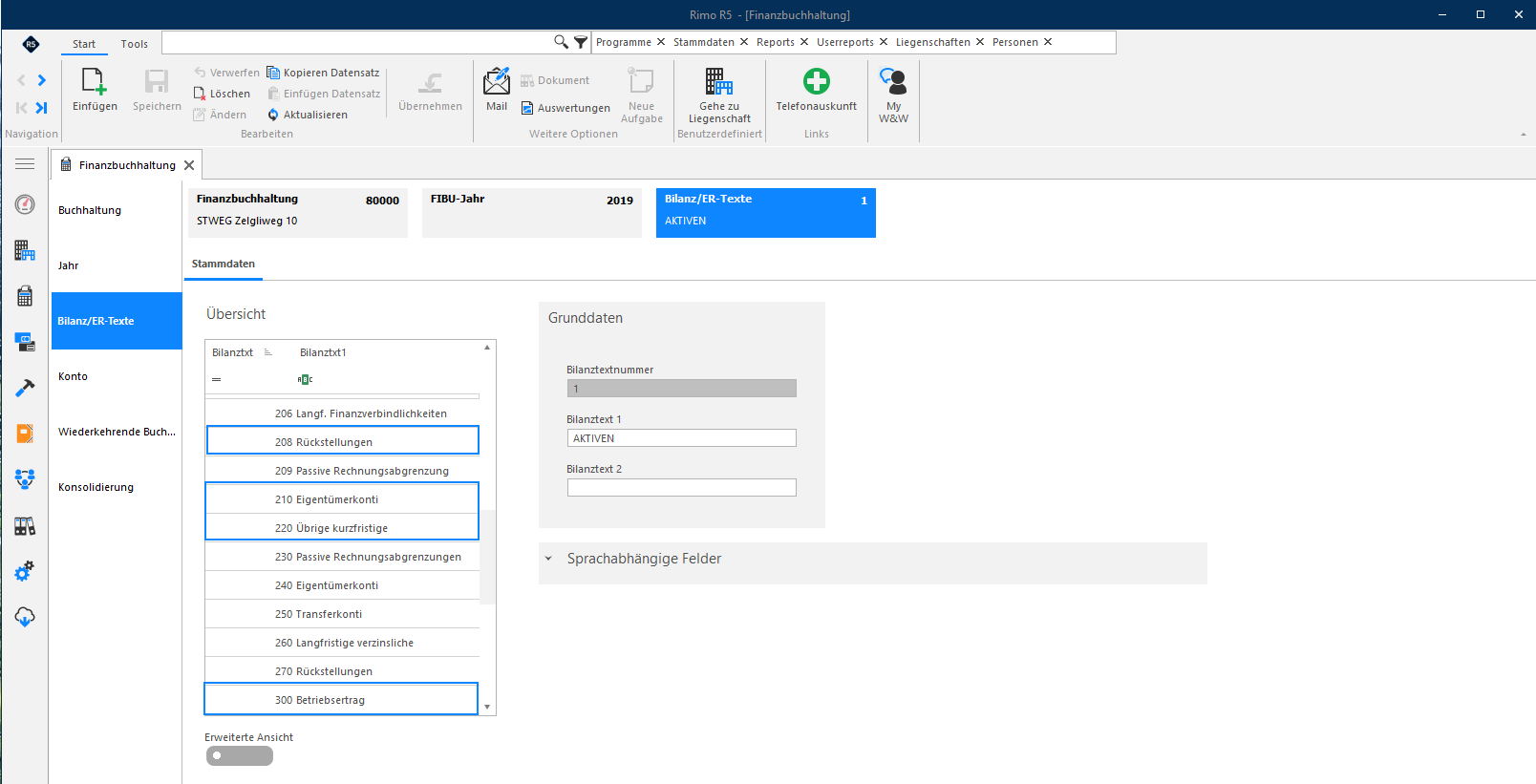Viewport: 1536px width, 784px height.
Task: Collapse the ribbon with small arrow
Action: point(1524,135)
